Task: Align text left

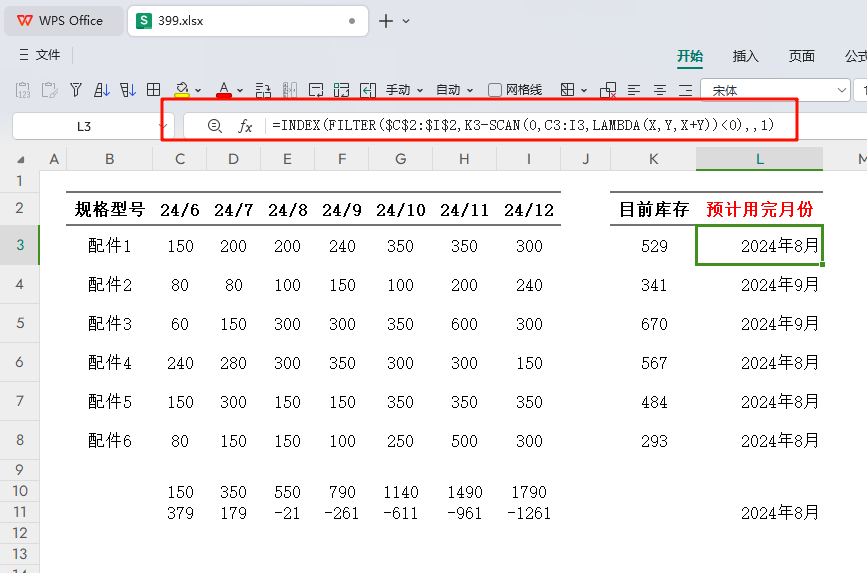Action: tap(634, 90)
